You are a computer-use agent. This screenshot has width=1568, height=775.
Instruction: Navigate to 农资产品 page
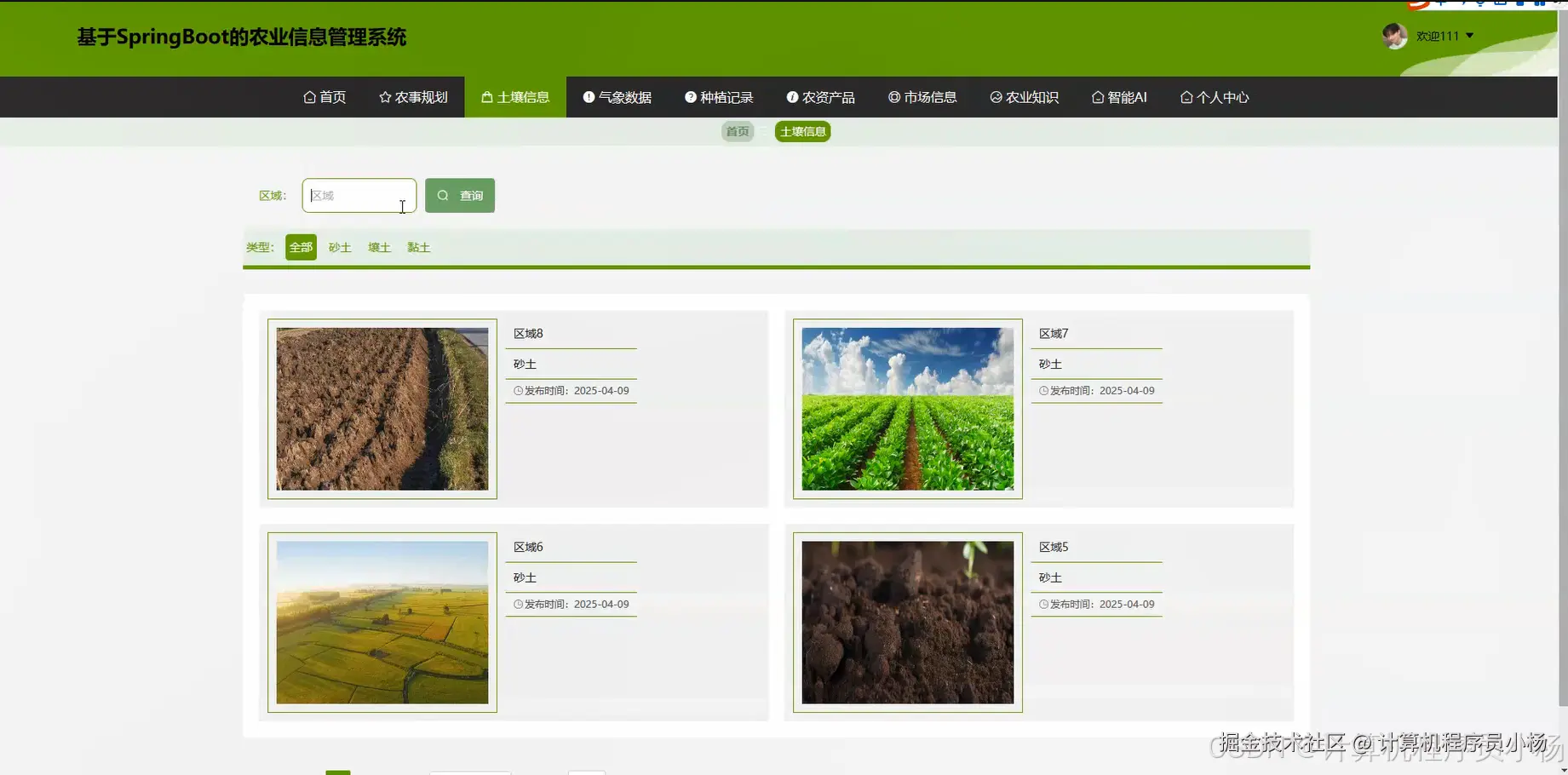821,97
